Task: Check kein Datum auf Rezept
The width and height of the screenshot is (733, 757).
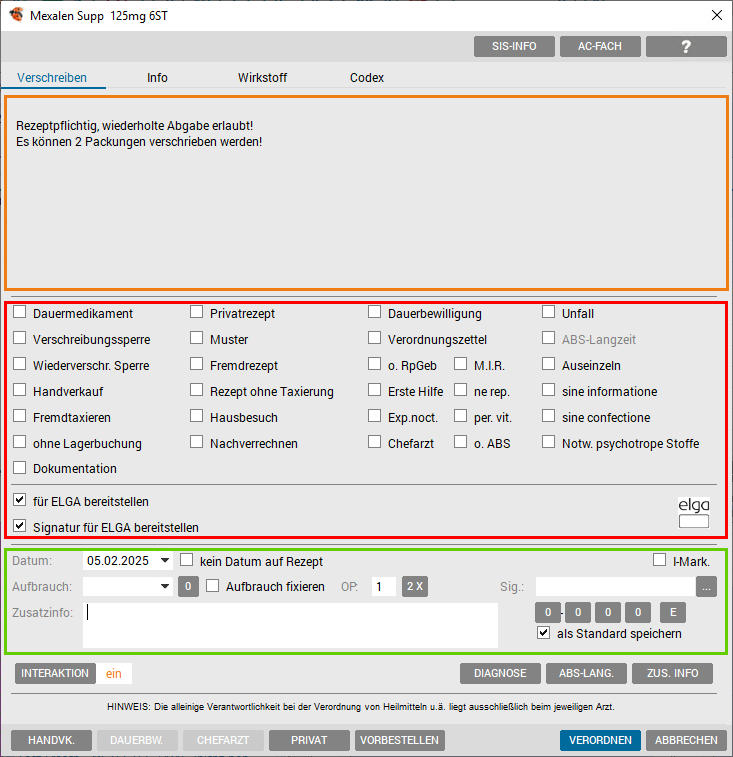Action: [186, 560]
